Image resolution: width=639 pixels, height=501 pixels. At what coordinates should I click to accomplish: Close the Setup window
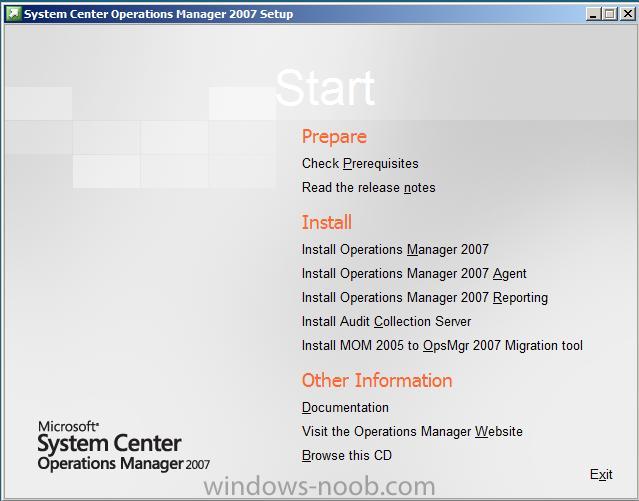pyautogui.click(x=628, y=14)
